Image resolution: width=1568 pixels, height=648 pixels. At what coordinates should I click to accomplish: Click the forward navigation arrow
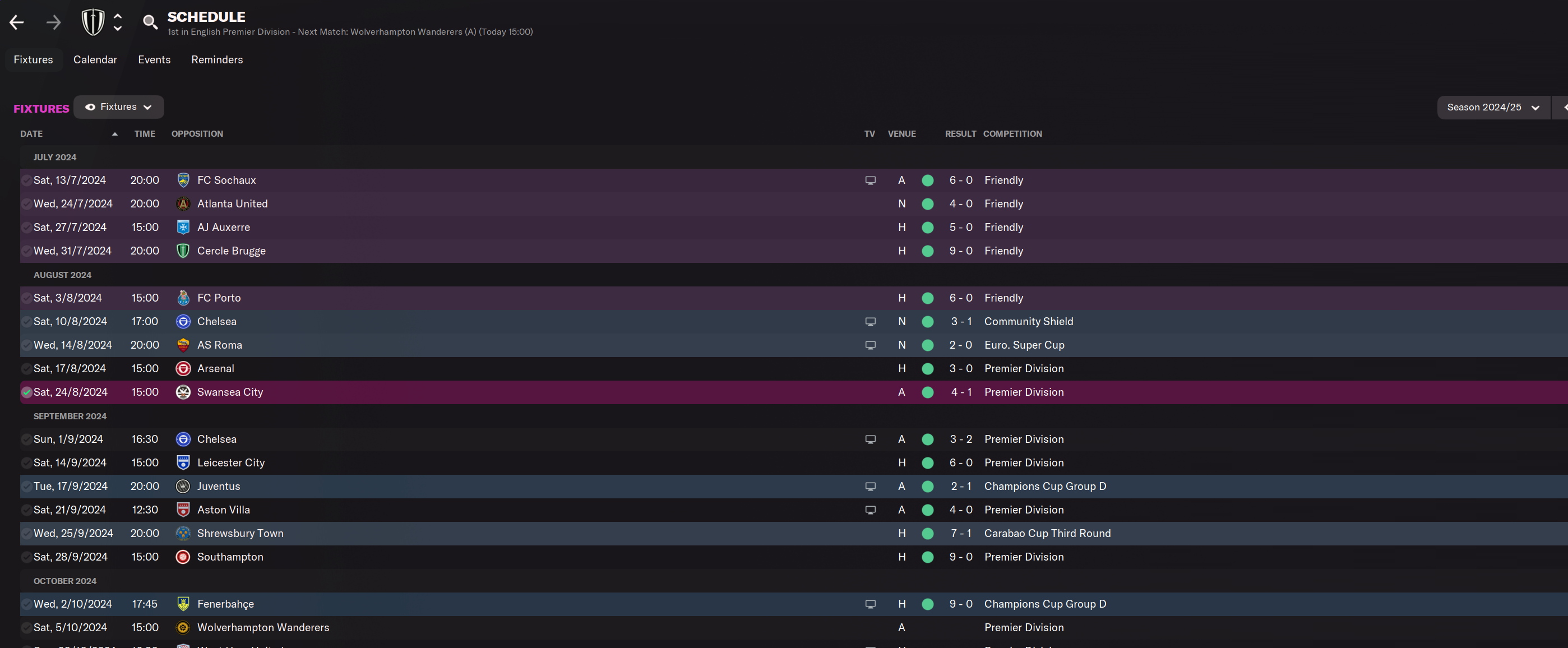point(54,23)
